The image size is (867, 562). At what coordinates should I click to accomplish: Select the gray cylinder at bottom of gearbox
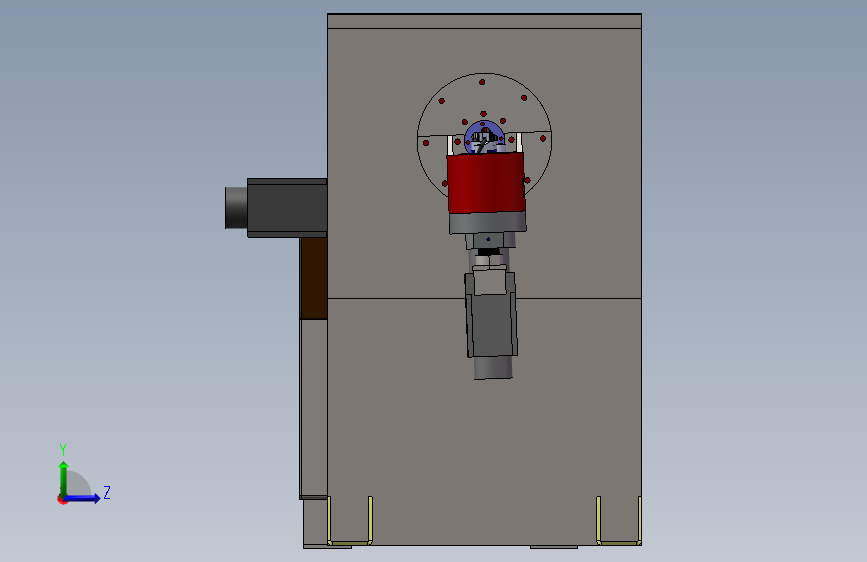point(493,368)
